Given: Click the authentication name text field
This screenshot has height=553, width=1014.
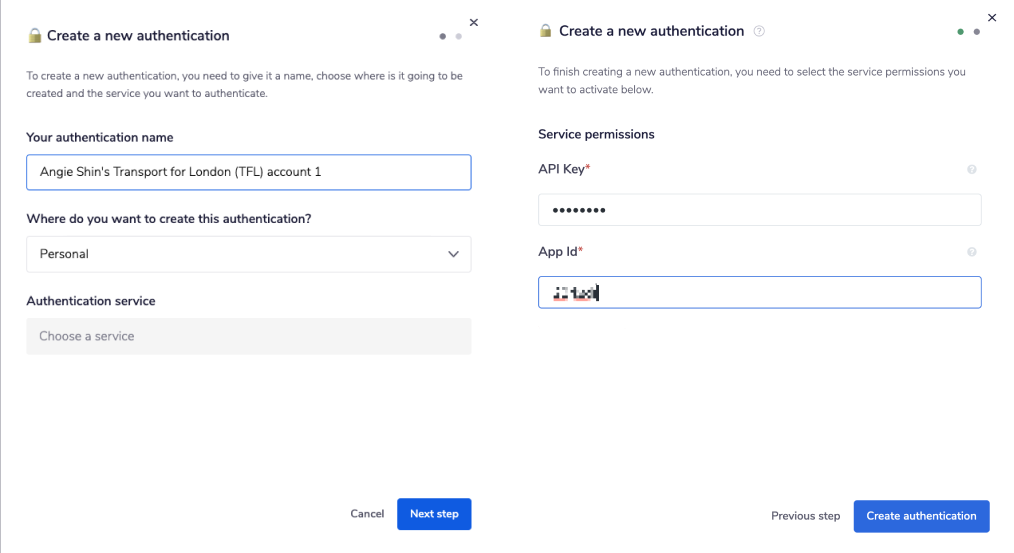Looking at the screenshot, I should tap(248, 172).
